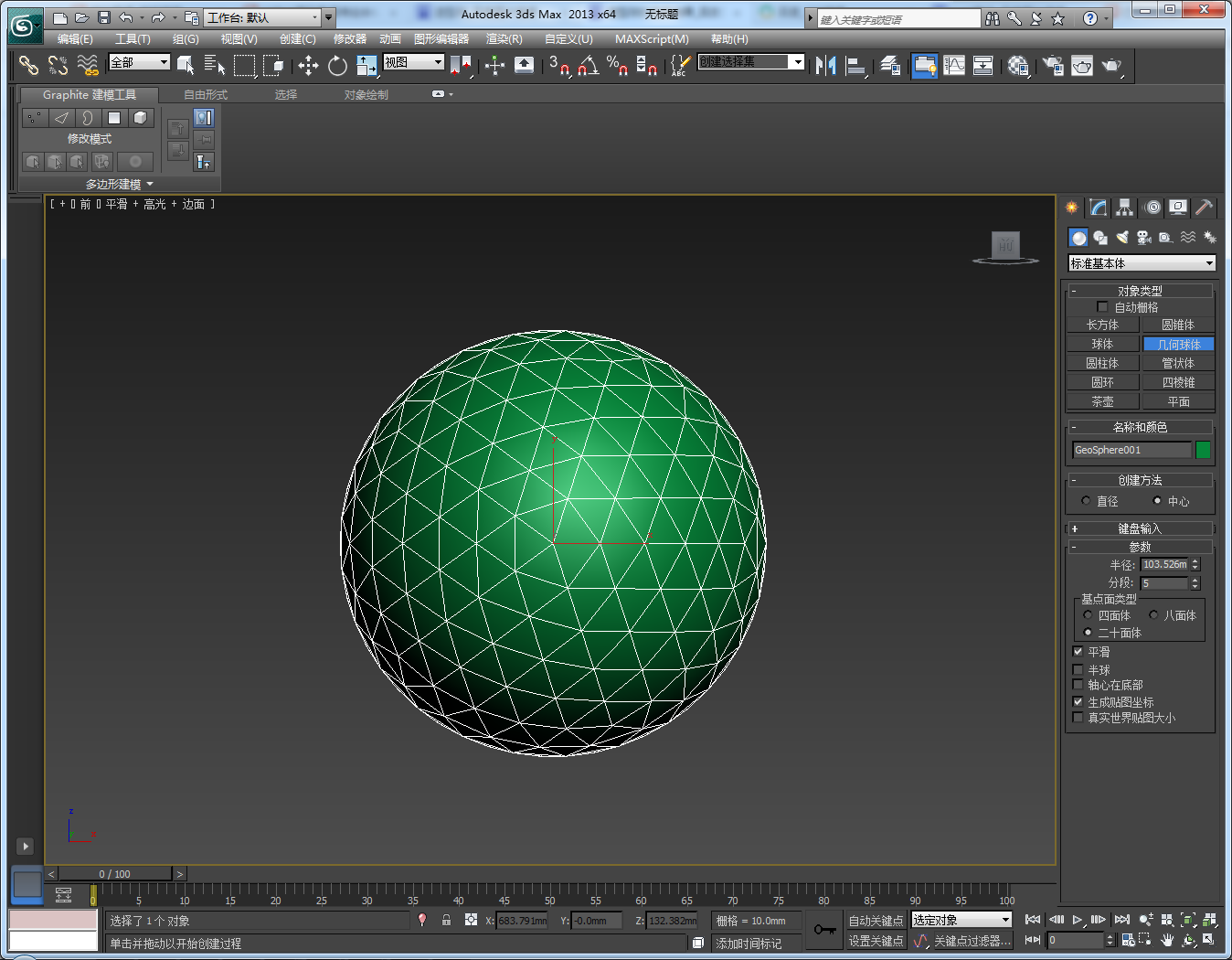Screen dimensions: 1232x960
Task: Select the Rotate transform tool
Action: 337,65
